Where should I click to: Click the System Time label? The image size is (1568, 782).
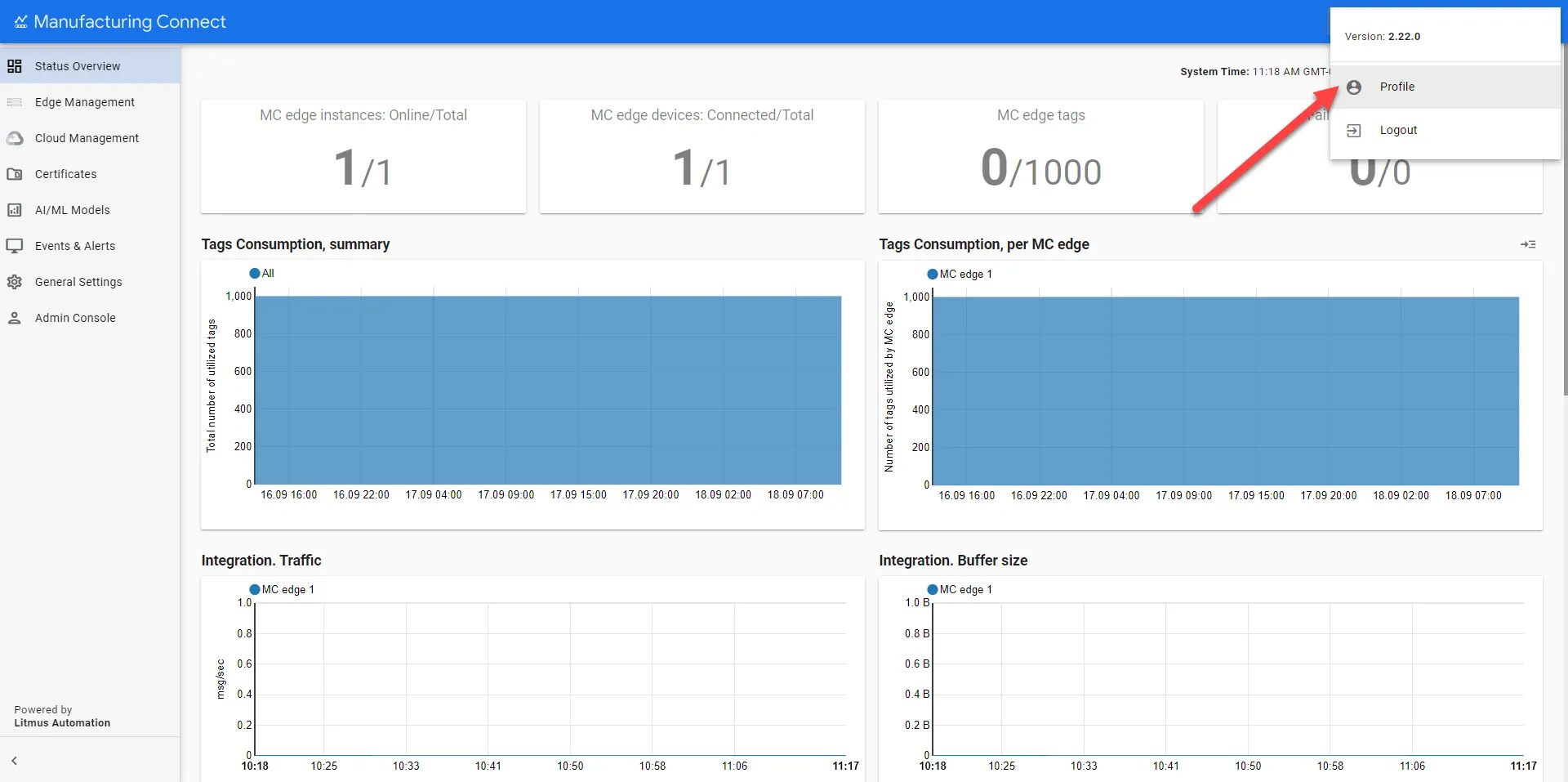(1214, 72)
